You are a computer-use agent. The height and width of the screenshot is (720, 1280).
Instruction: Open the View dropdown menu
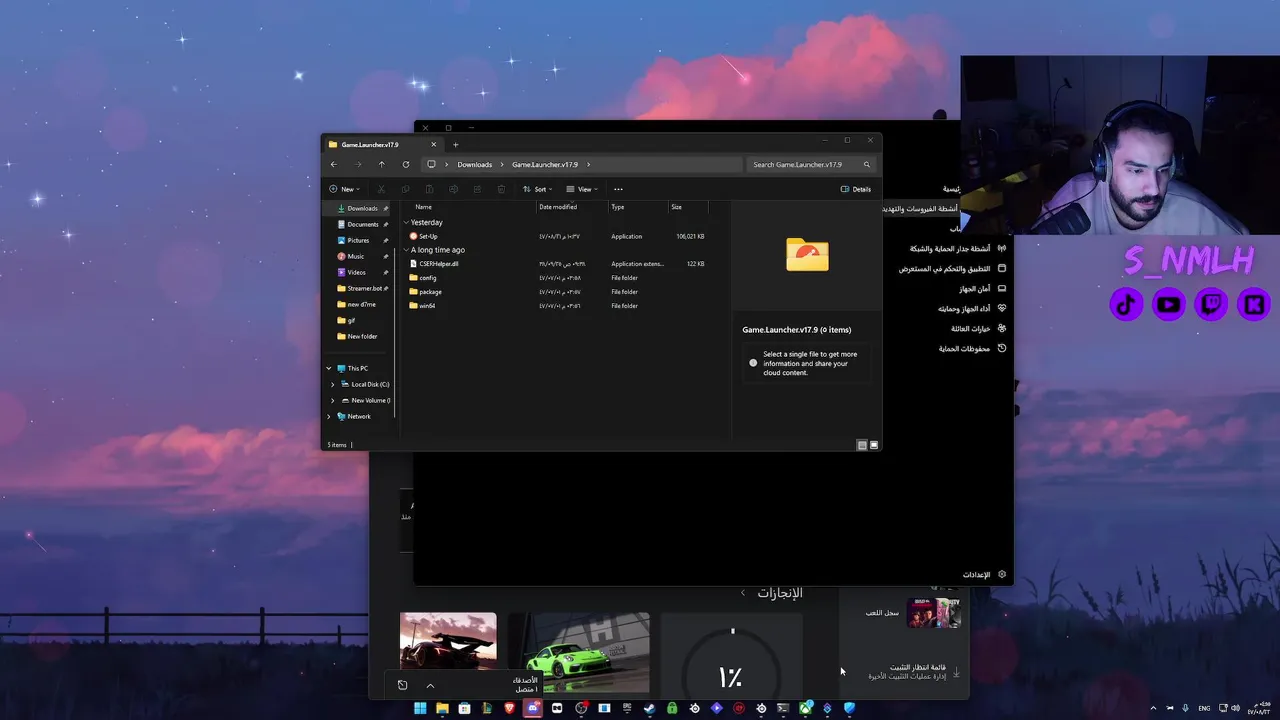(x=582, y=189)
